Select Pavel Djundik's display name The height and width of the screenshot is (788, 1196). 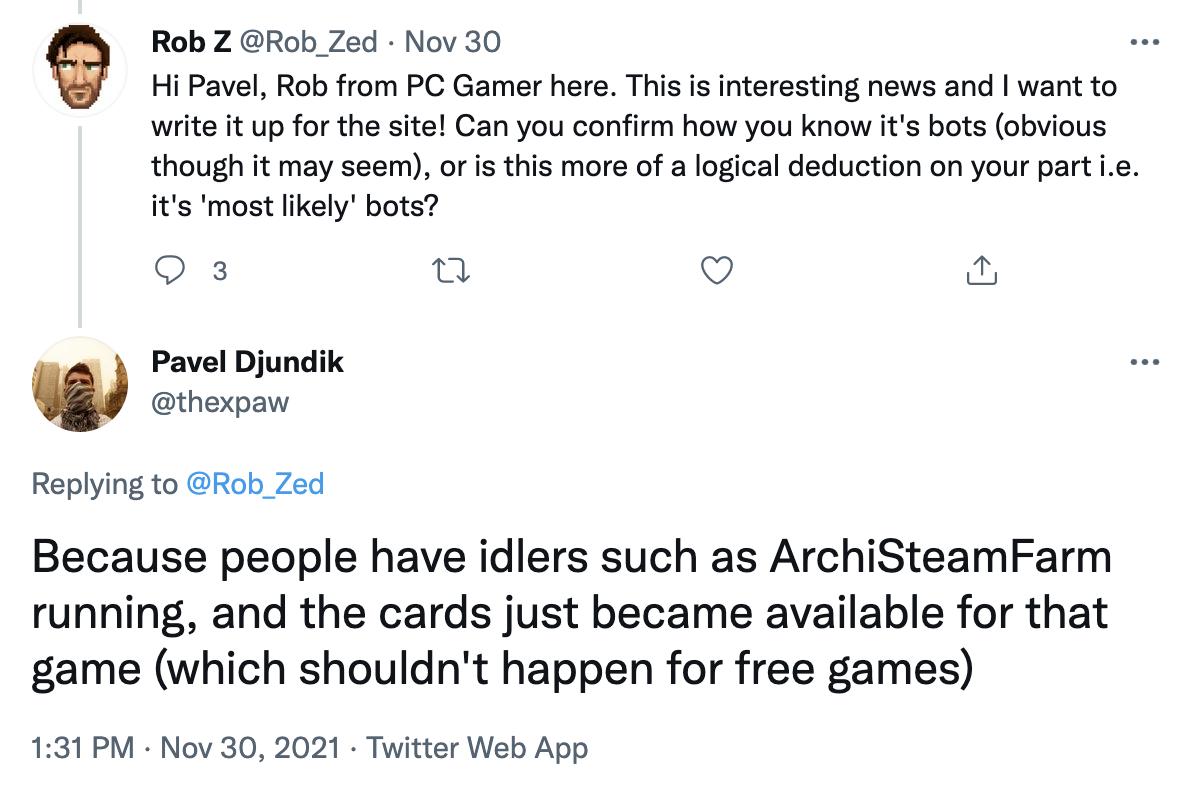tap(248, 362)
